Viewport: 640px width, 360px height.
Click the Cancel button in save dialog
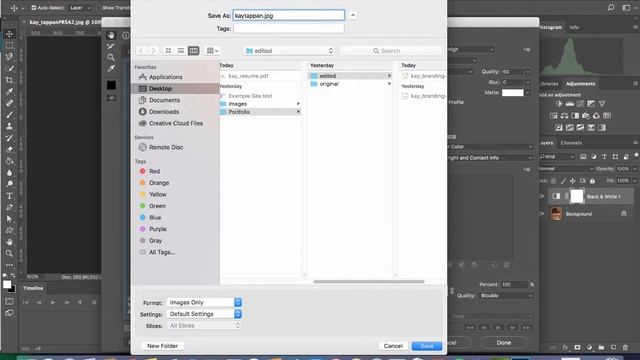pos(393,346)
